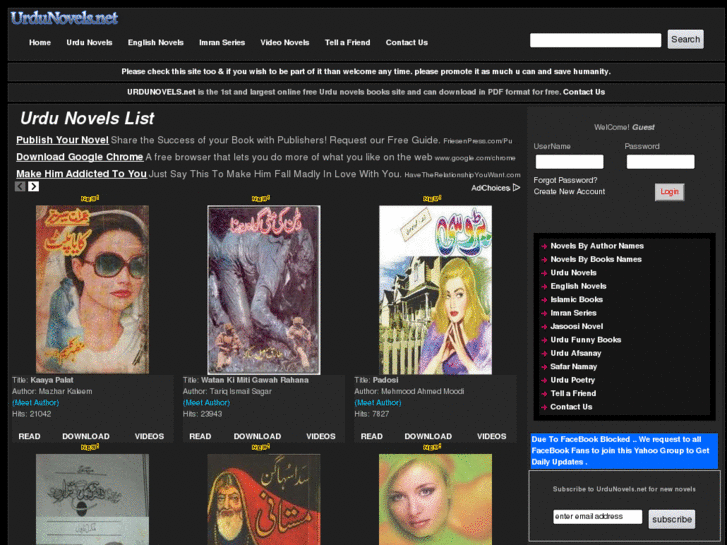Click VIDEOS for Kaaya Palat

pyautogui.click(x=149, y=436)
